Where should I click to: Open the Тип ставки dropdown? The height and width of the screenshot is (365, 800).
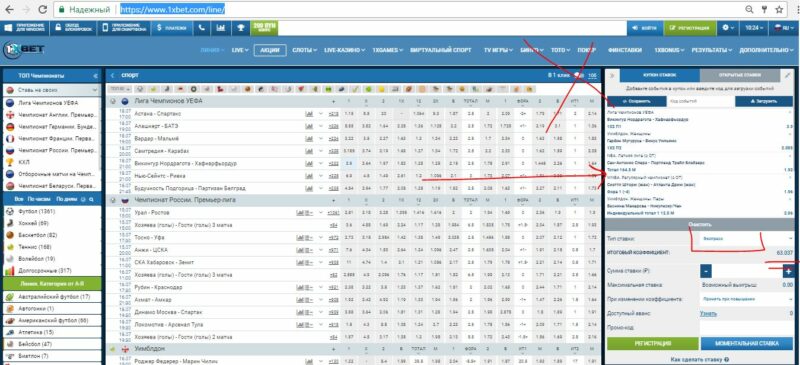pyautogui.click(x=746, y=238)
